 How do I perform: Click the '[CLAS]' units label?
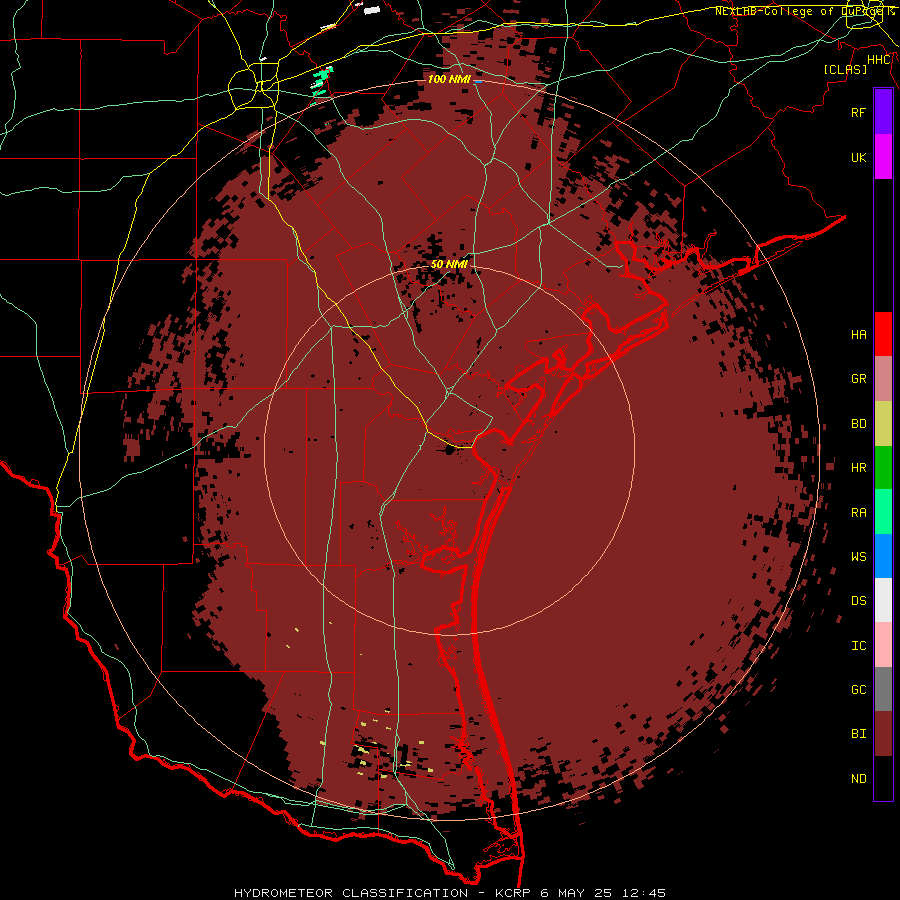[x=845, y=69]
